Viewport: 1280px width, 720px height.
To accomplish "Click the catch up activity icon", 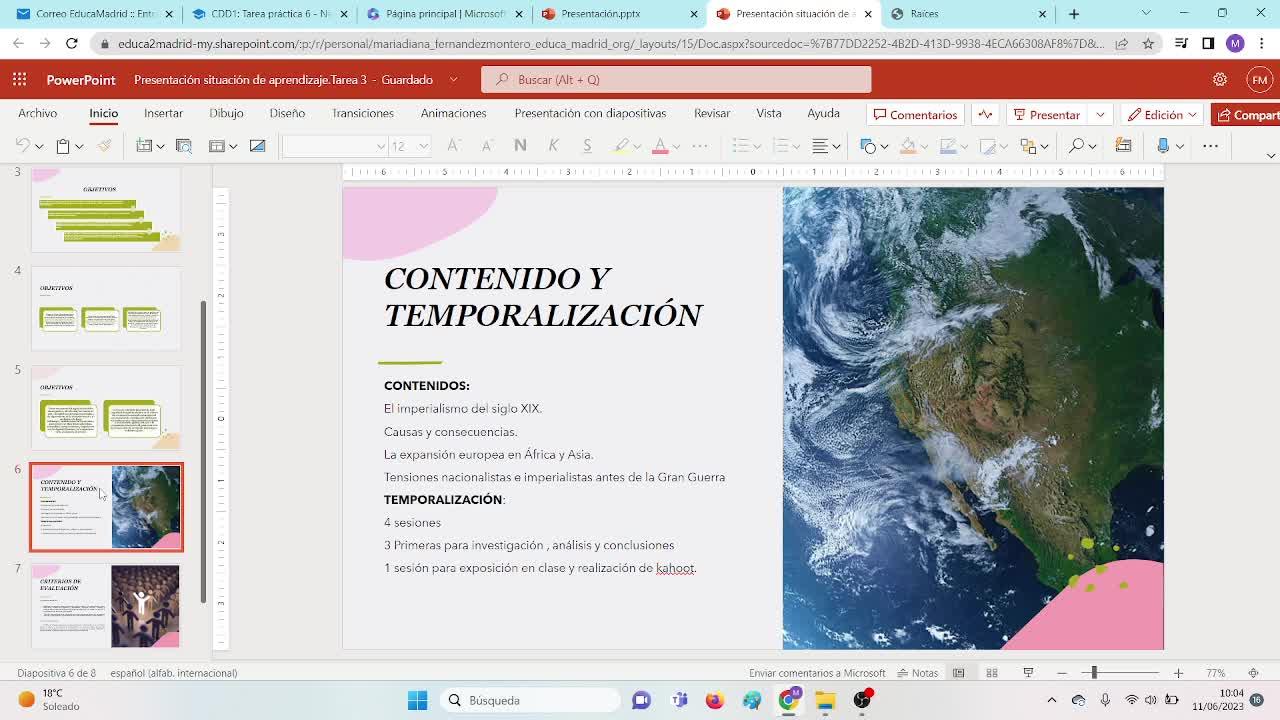I will coord(985,115).
